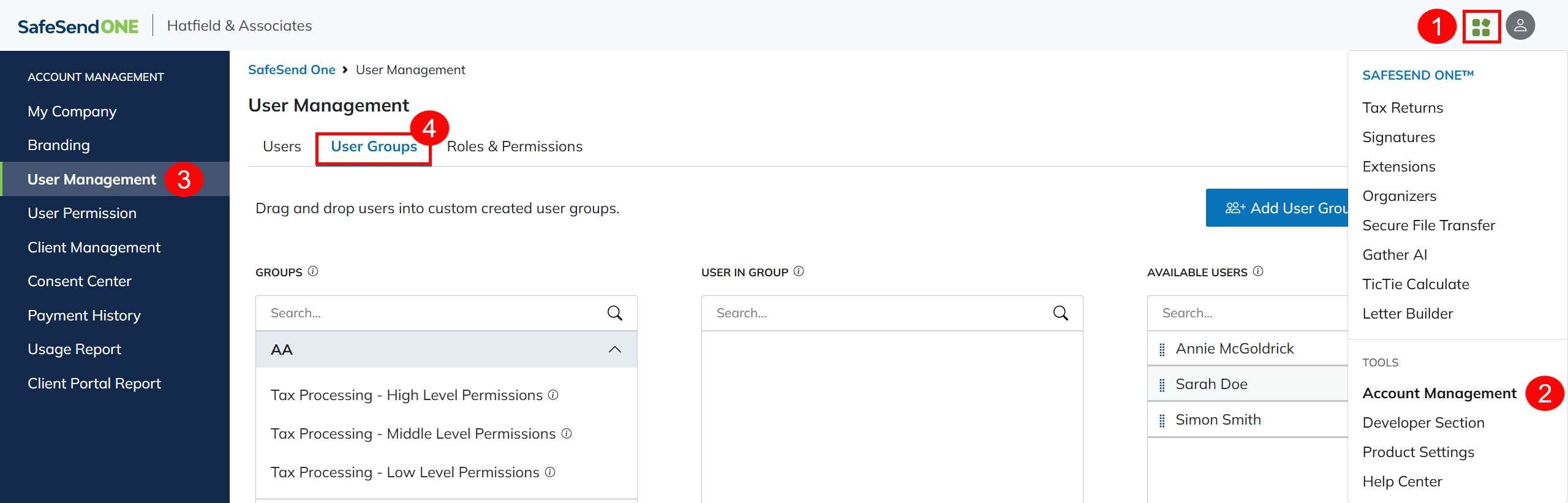
Task: Click the info icon next to Groups heading
Action: pos(313,271)
